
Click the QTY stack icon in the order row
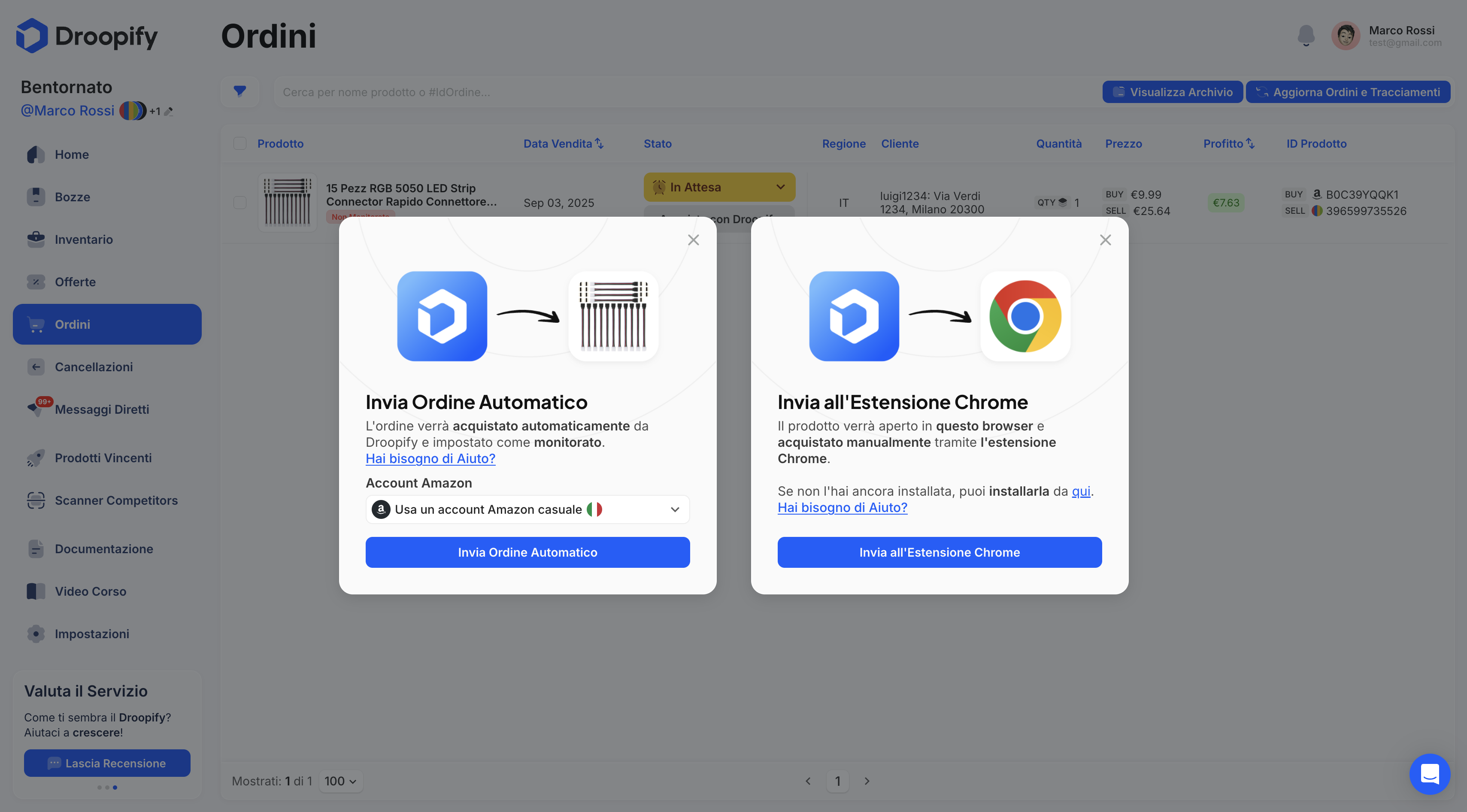click(x=1063, y=202)
